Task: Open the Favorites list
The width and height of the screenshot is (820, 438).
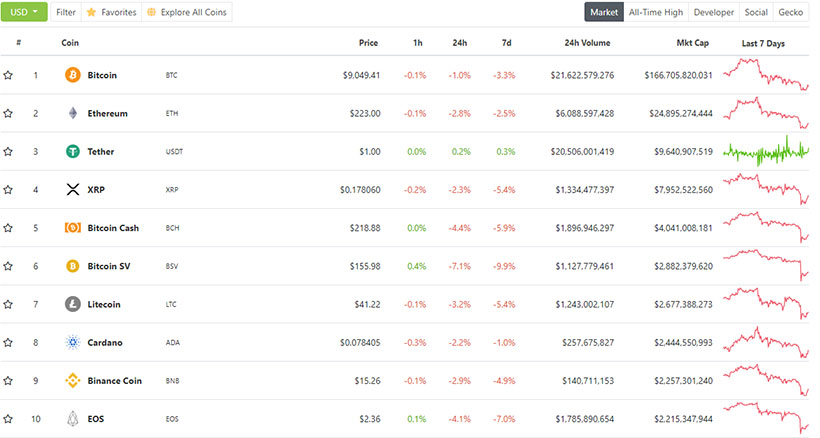Action: point(110,12)
